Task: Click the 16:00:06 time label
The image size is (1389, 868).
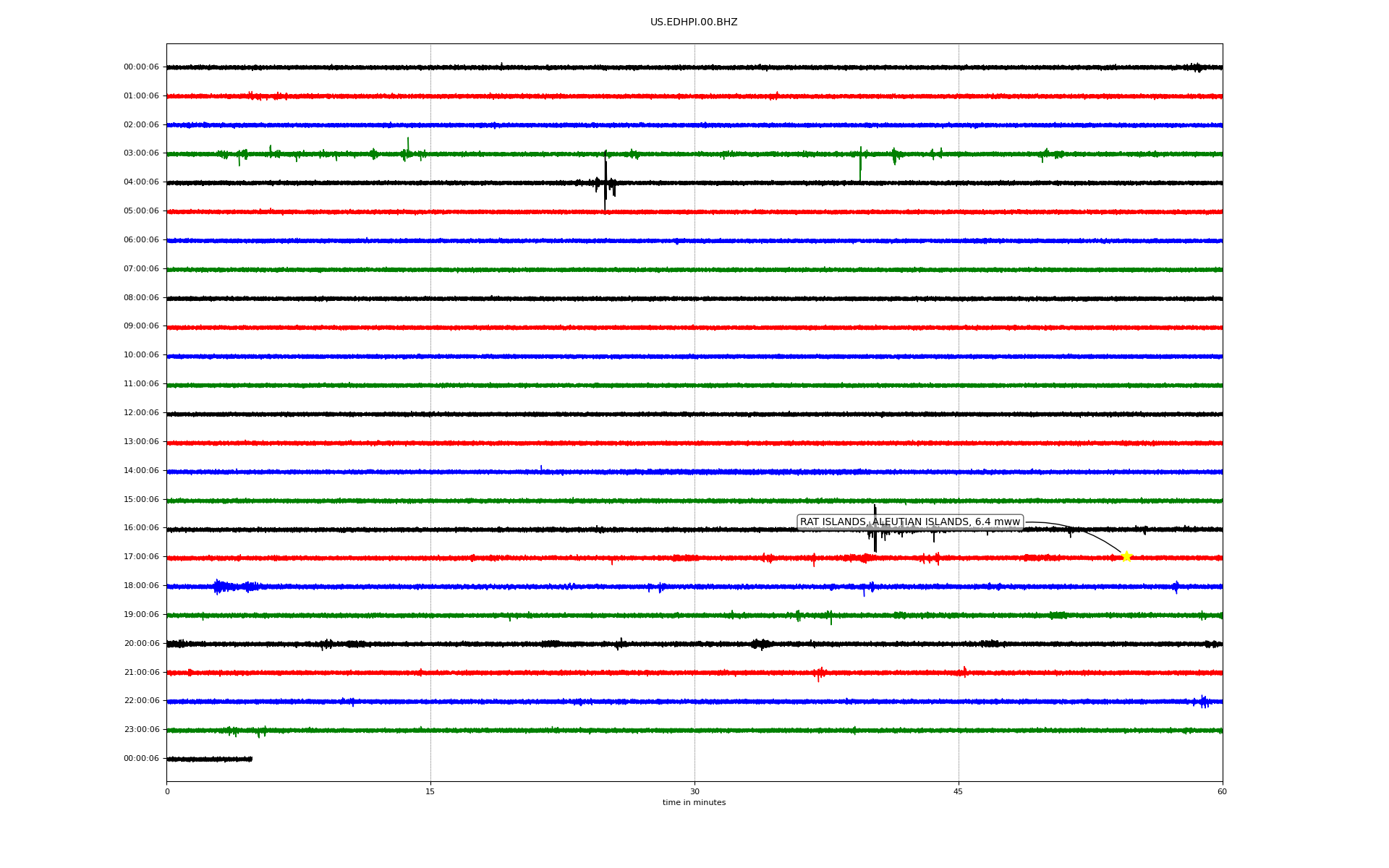Action: point(141,528)
